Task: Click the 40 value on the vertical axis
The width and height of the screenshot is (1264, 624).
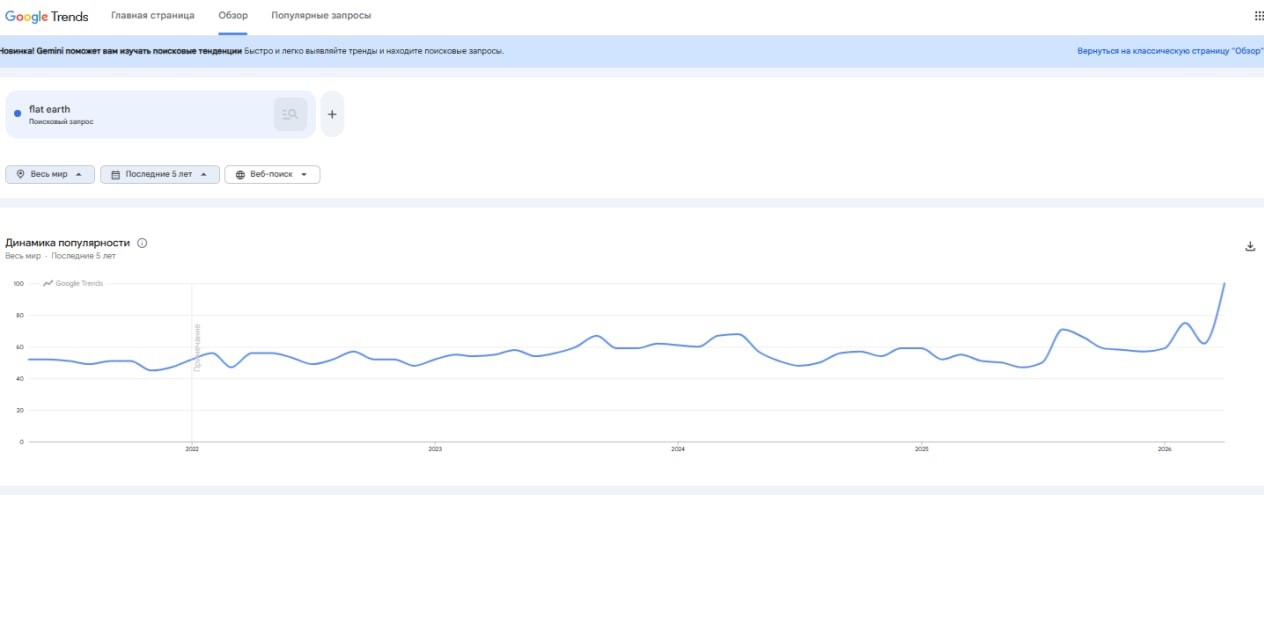Action: point(18,378)
